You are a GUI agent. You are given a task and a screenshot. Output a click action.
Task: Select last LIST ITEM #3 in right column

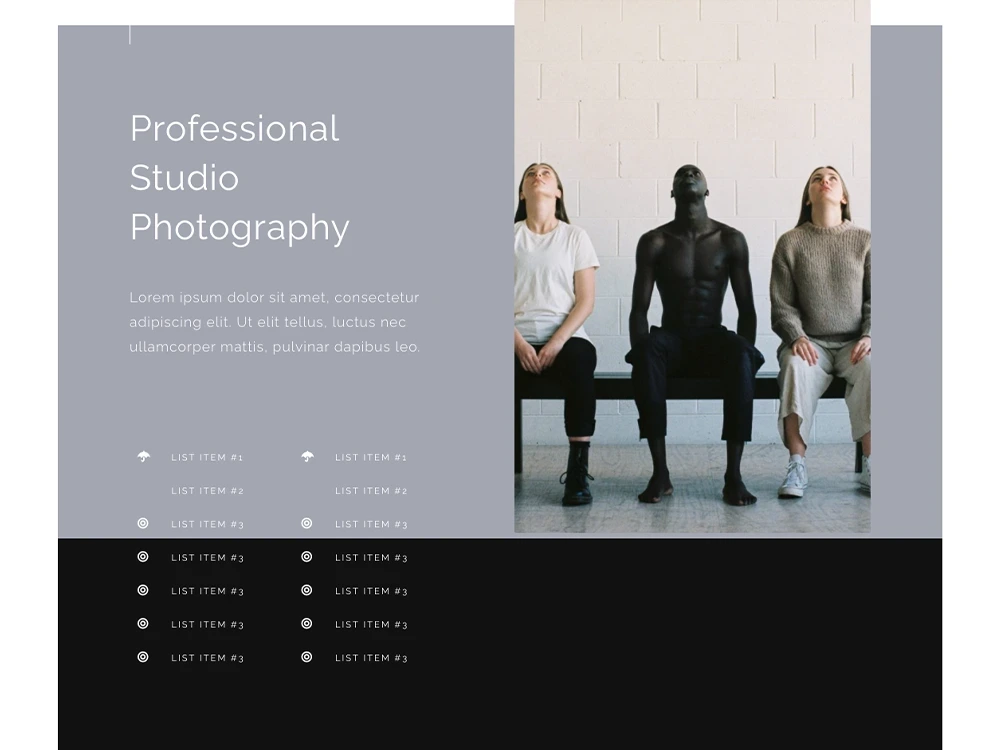tap(371, 658)
